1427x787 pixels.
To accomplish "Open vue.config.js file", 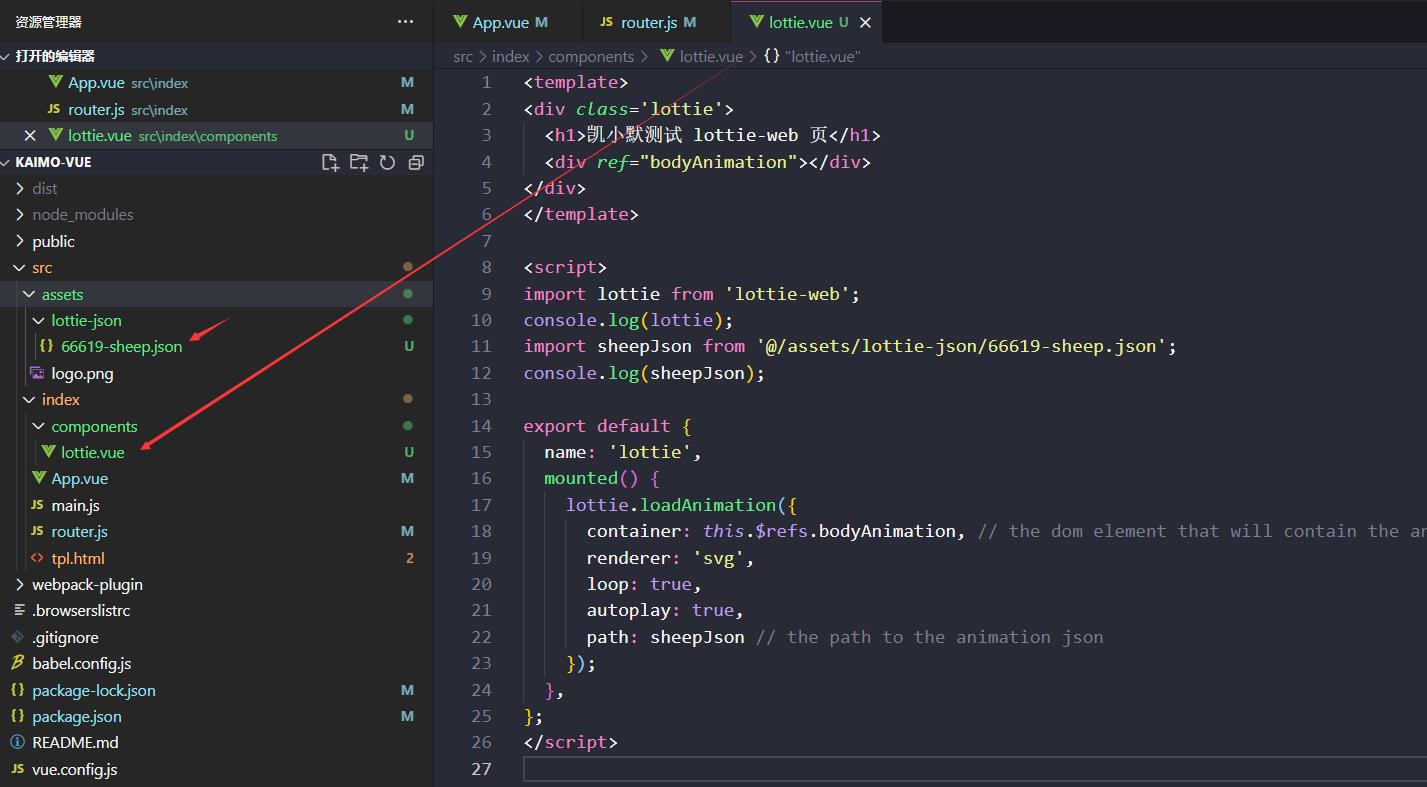I will point(216,769).
